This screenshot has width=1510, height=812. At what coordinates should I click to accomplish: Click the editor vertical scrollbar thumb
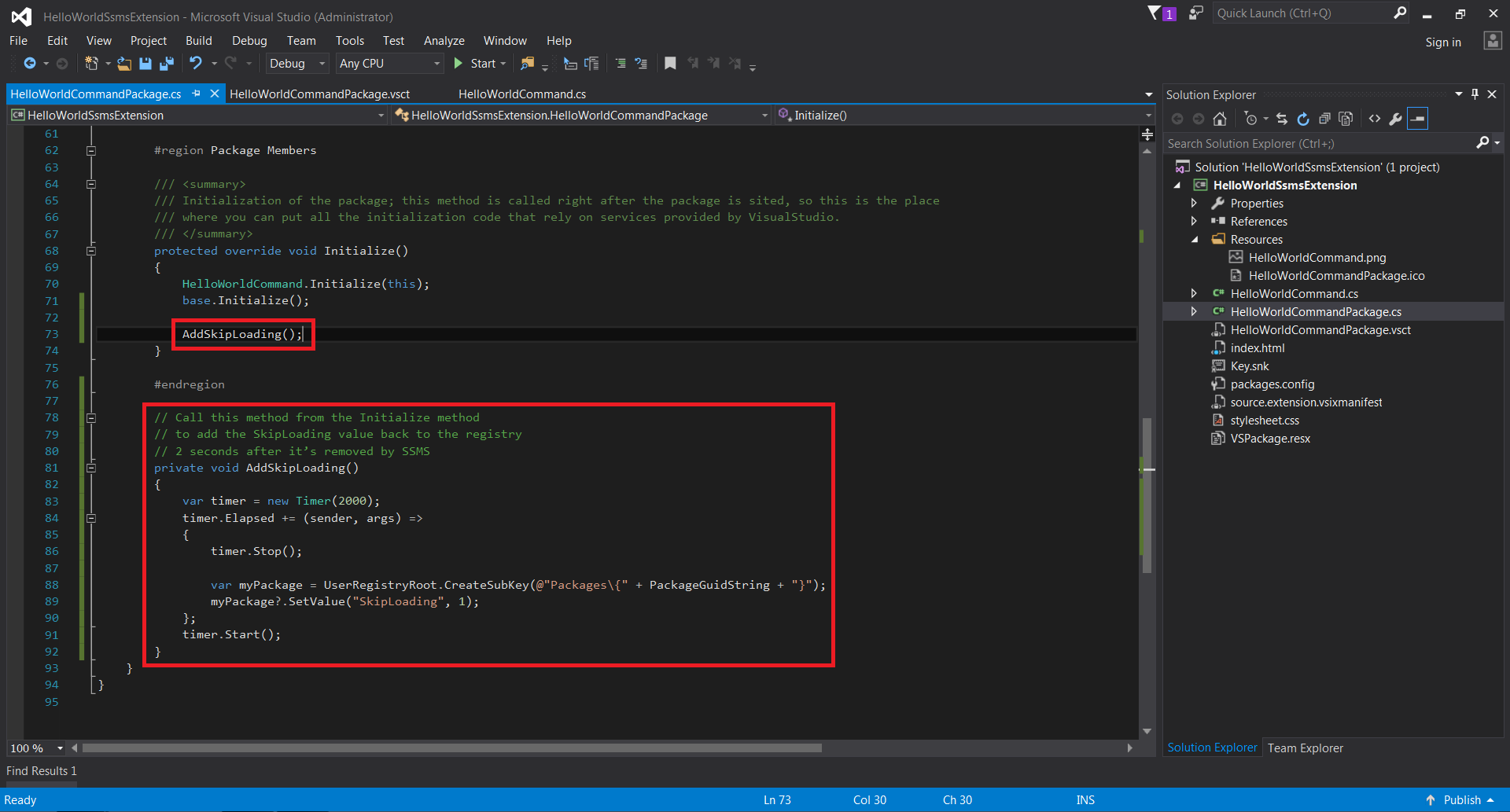(1147, 495)
